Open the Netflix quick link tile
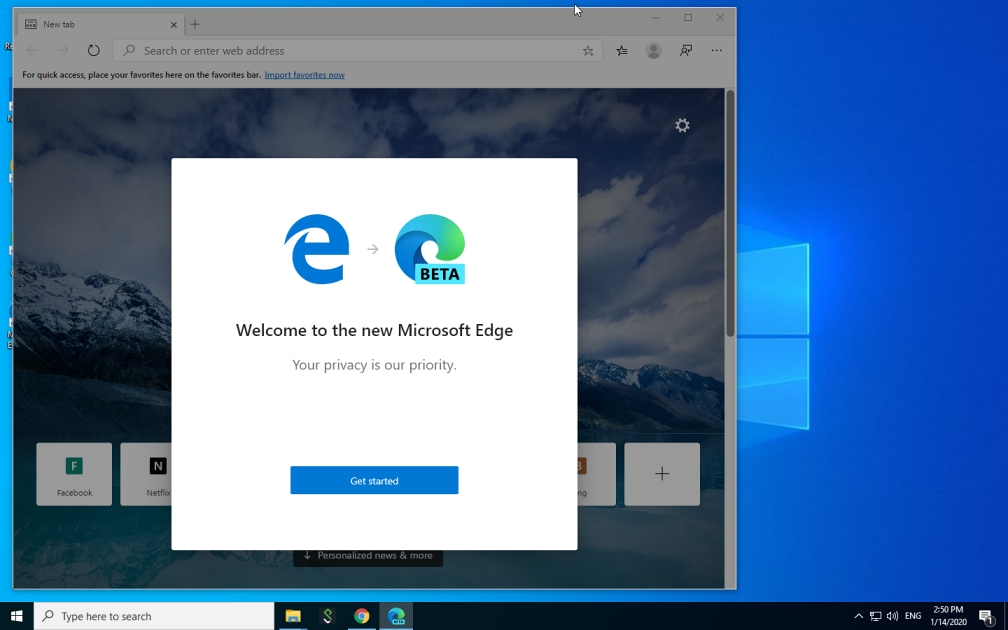This screenshot has width=1008, height=630. point(146,474)
